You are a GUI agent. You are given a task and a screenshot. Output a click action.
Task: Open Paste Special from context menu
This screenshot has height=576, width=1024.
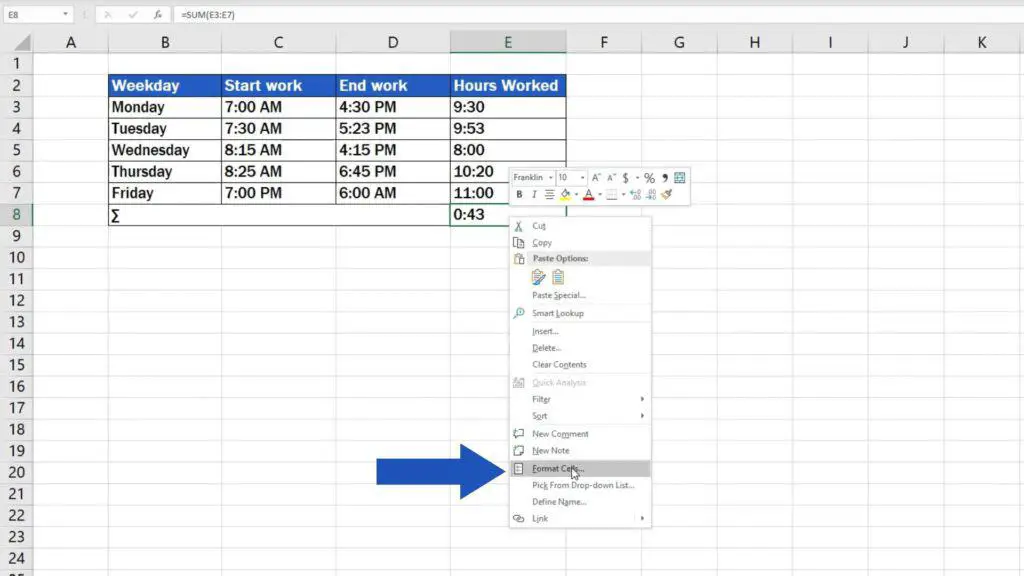[x=580, y=295]
